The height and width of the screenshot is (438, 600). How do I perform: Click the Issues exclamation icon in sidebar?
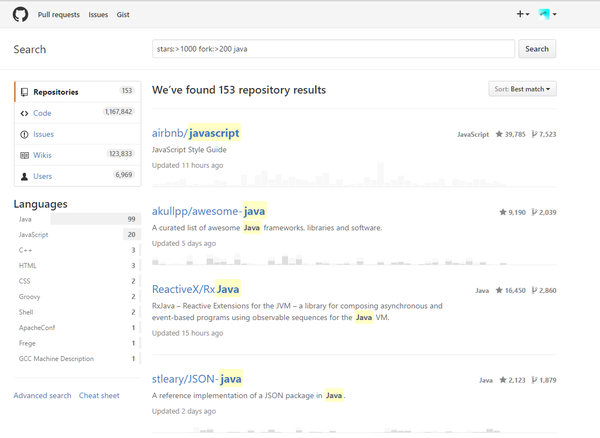point(24,134)
